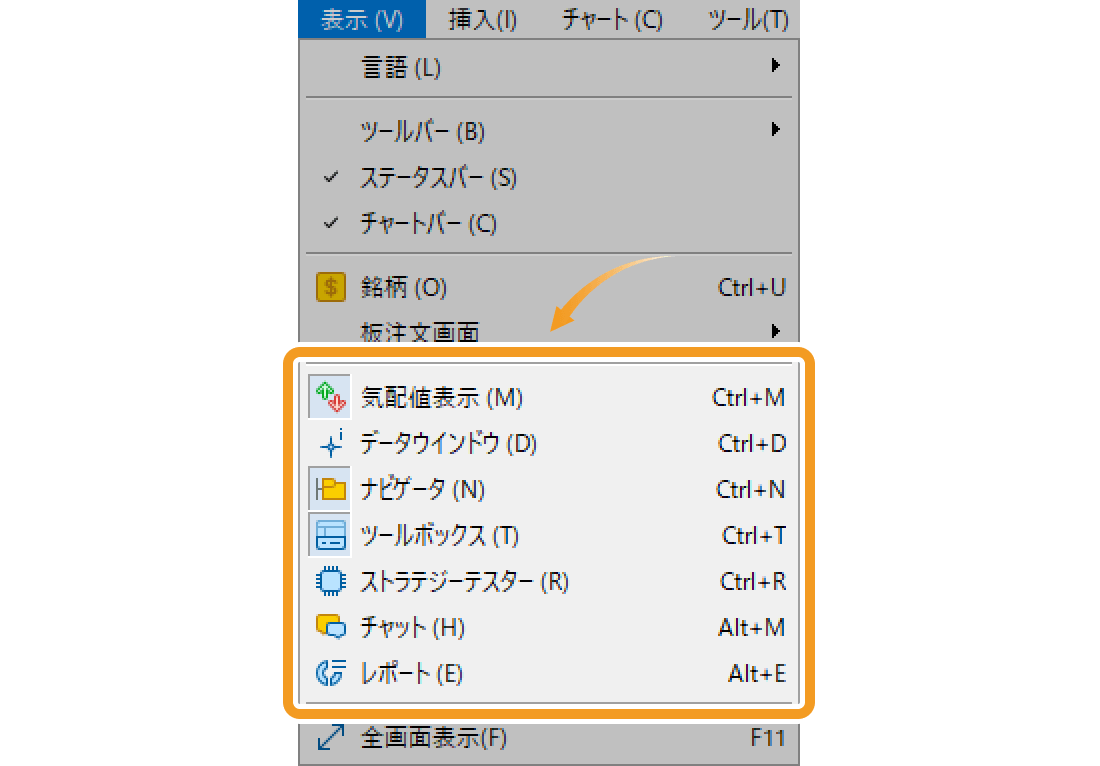Click the Data Window crosshair icon
1100x766 pixels.
[x=330, y=443]
